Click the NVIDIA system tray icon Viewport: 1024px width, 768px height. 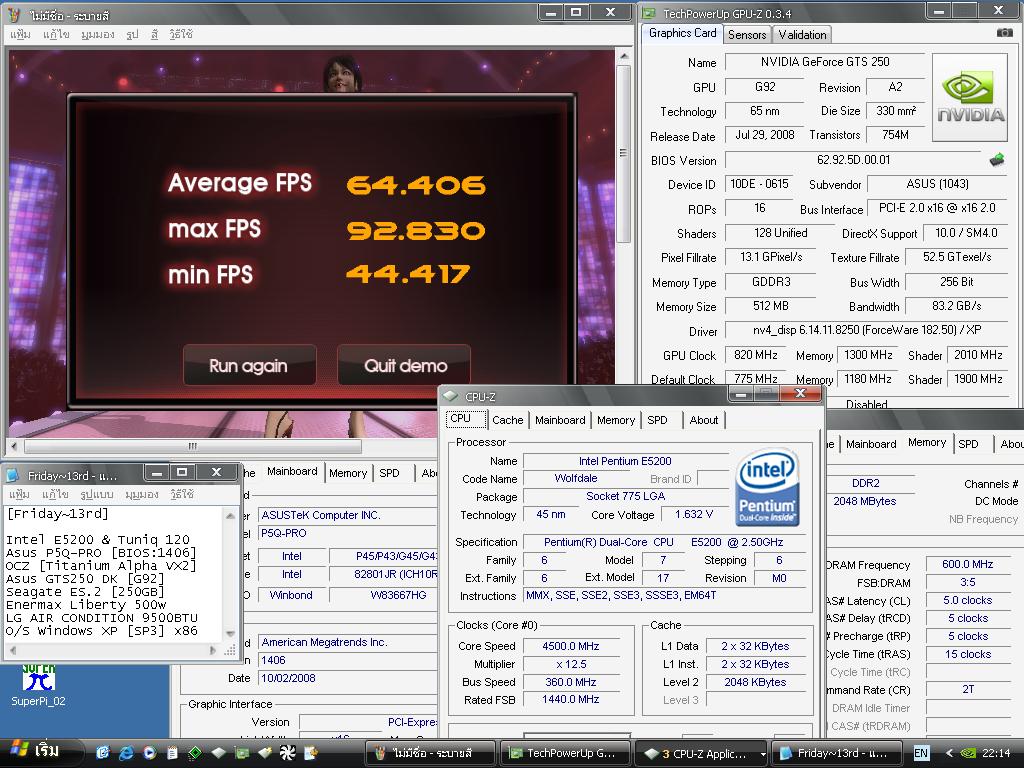pos(969,754)
